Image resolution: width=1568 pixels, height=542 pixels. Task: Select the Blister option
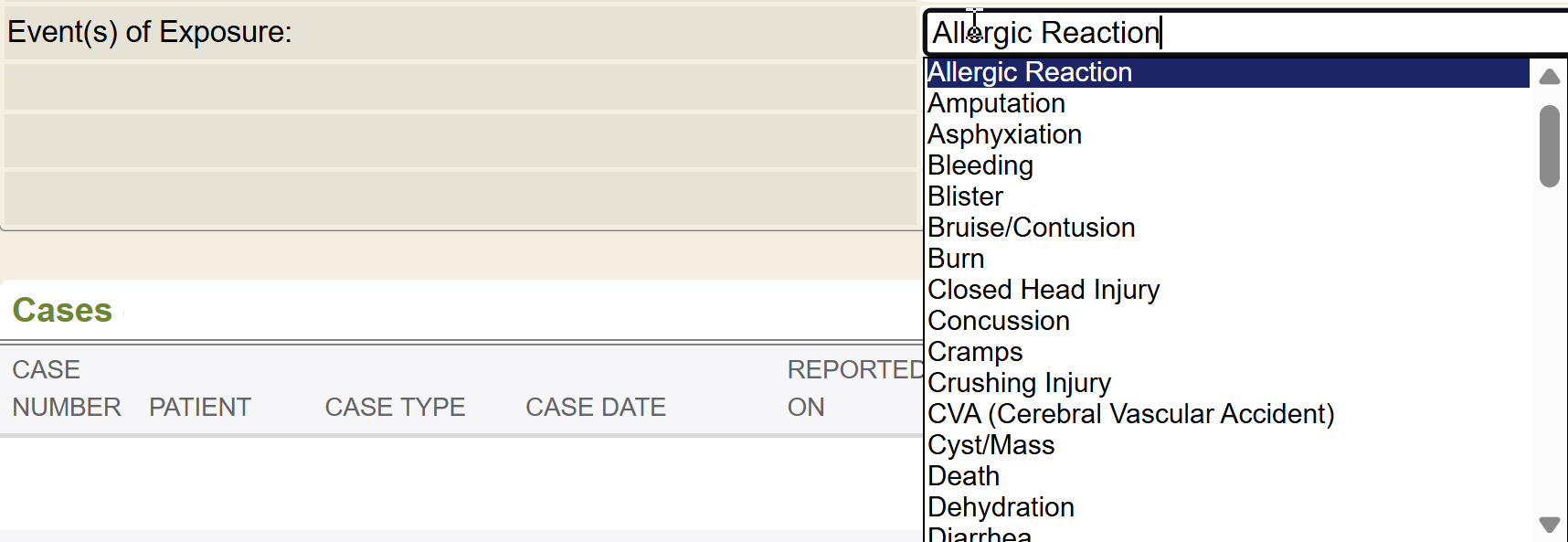point(966,197)
